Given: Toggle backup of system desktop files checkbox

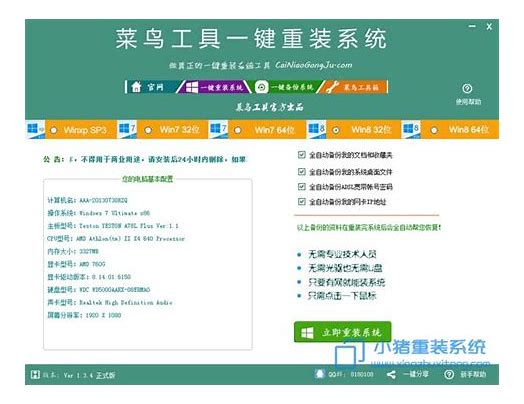Looking at the screenshot, I should (301, 171).
